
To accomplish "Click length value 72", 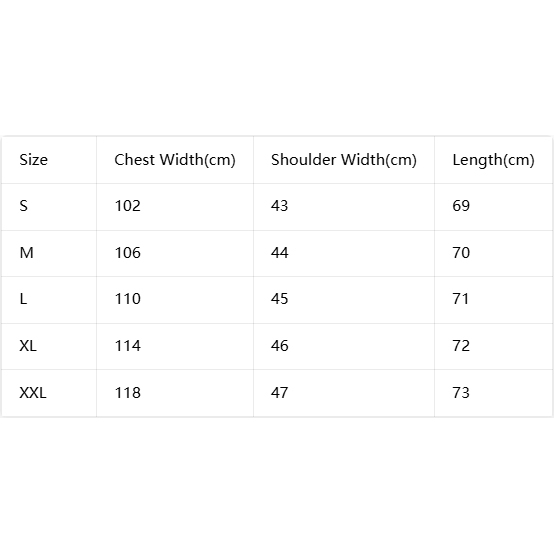I will point(461,346).
